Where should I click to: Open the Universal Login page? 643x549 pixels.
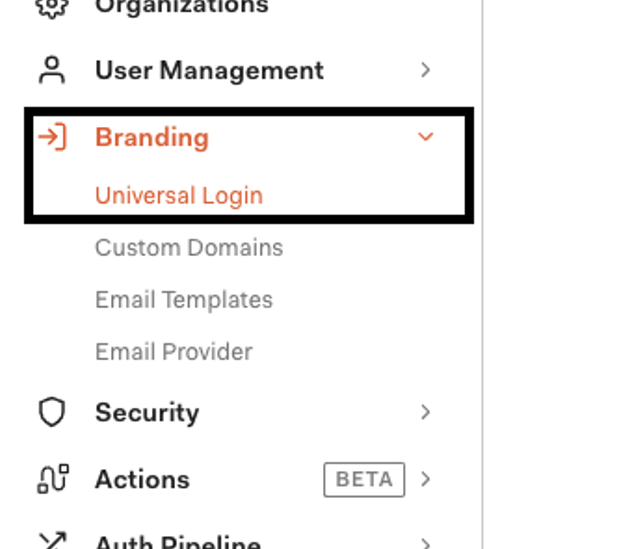[x=179, y=195]
